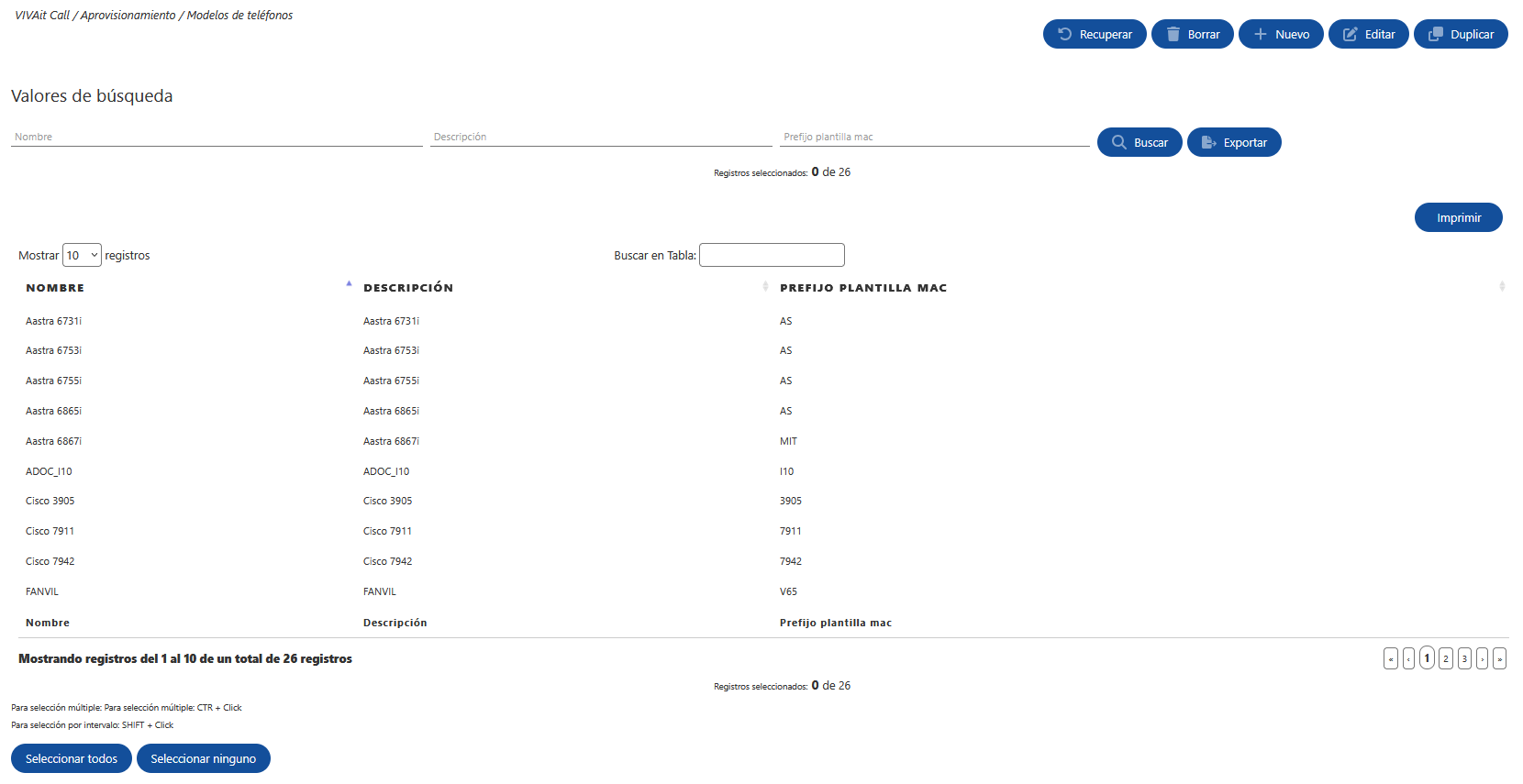
Task: Sort by Prefijo Plantilla Mac column
Action: point(1138,288)
